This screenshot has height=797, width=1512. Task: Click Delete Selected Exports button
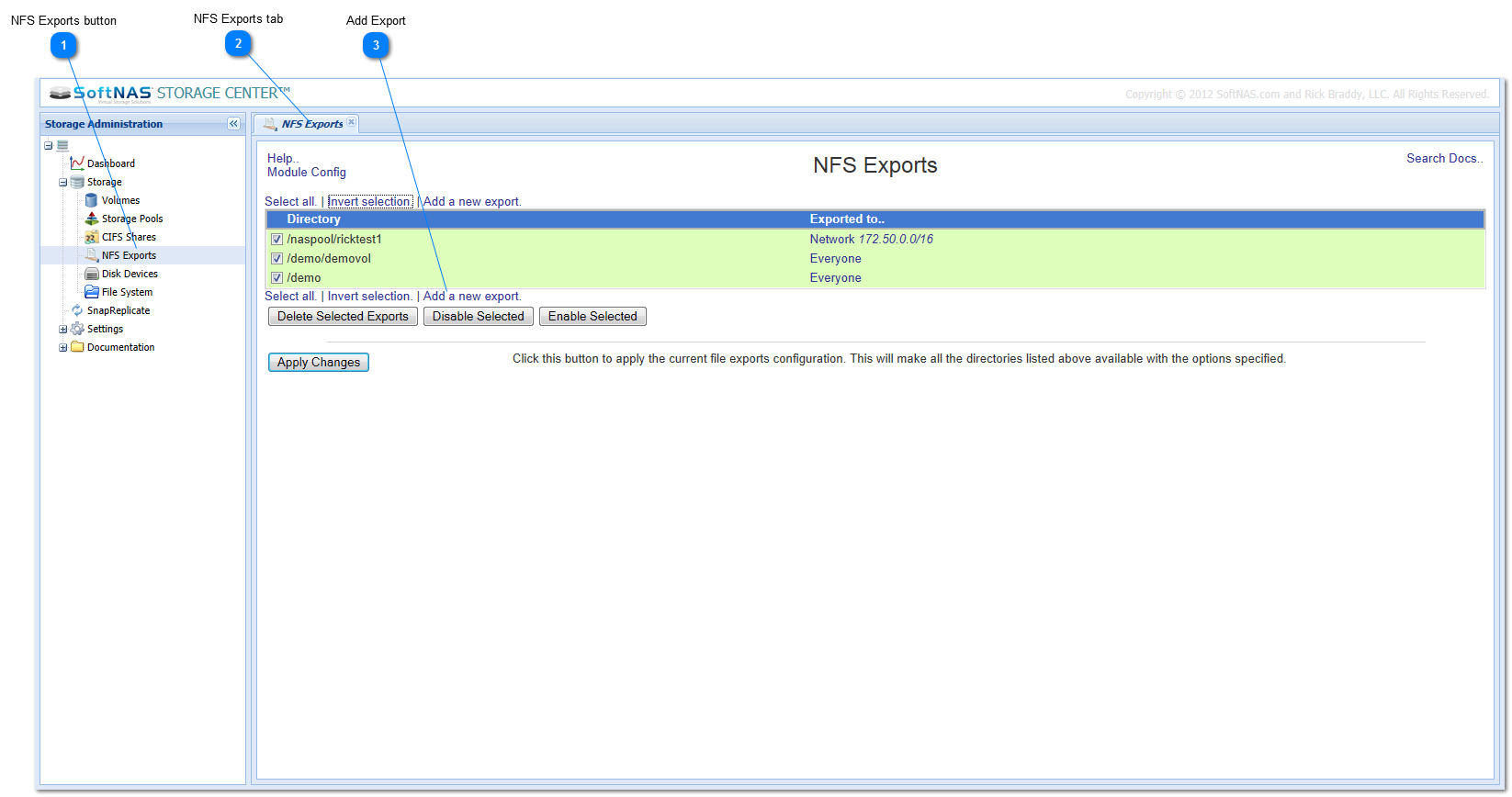point(343,316)
